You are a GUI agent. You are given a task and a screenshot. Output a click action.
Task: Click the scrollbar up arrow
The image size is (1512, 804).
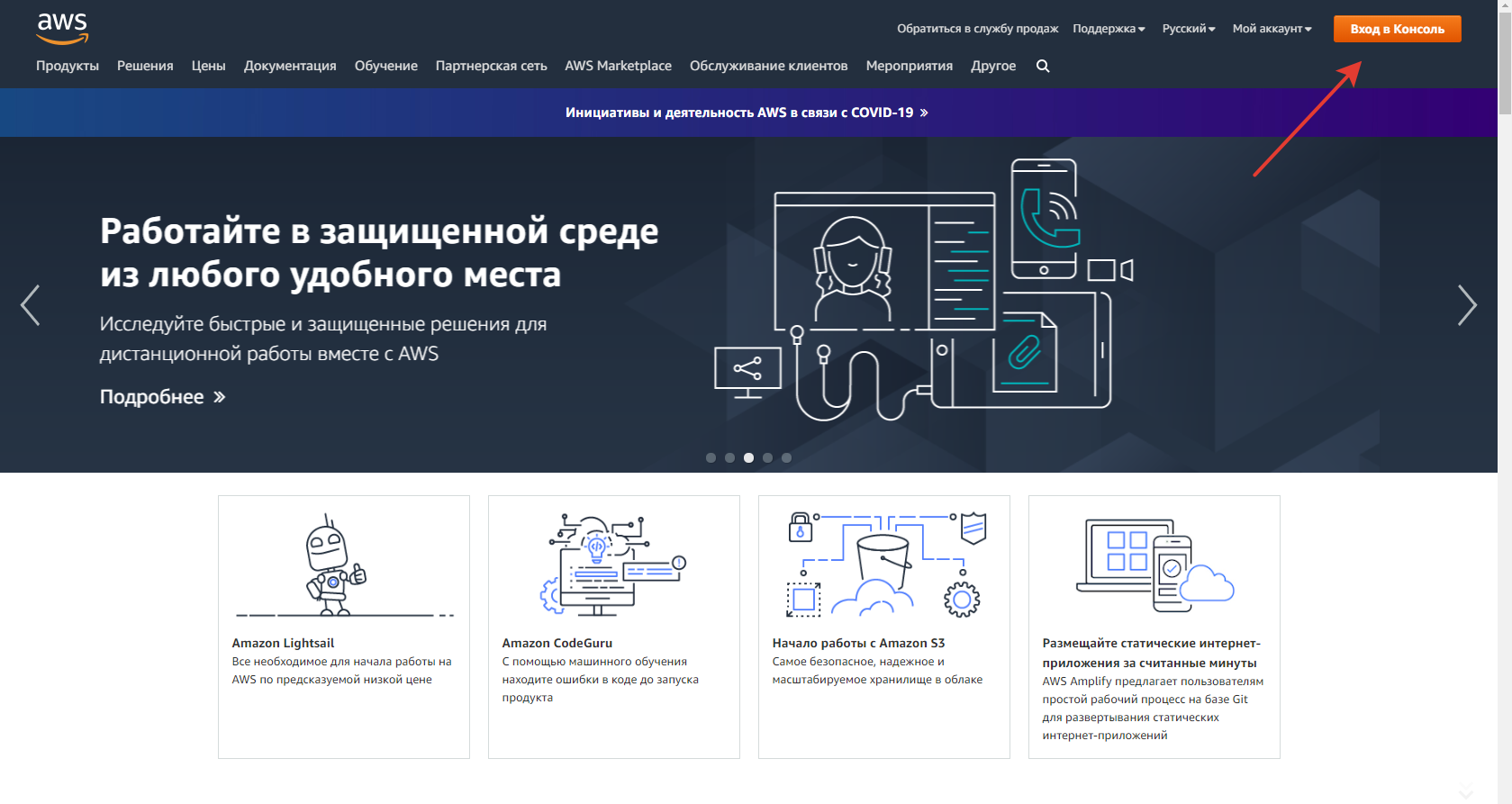(1505, 5)
